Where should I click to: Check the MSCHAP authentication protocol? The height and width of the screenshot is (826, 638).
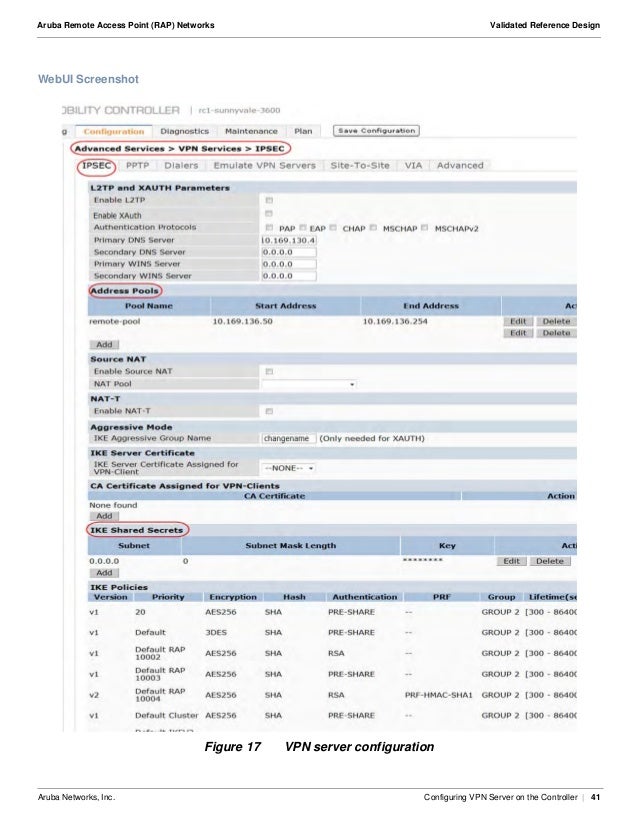373,228
